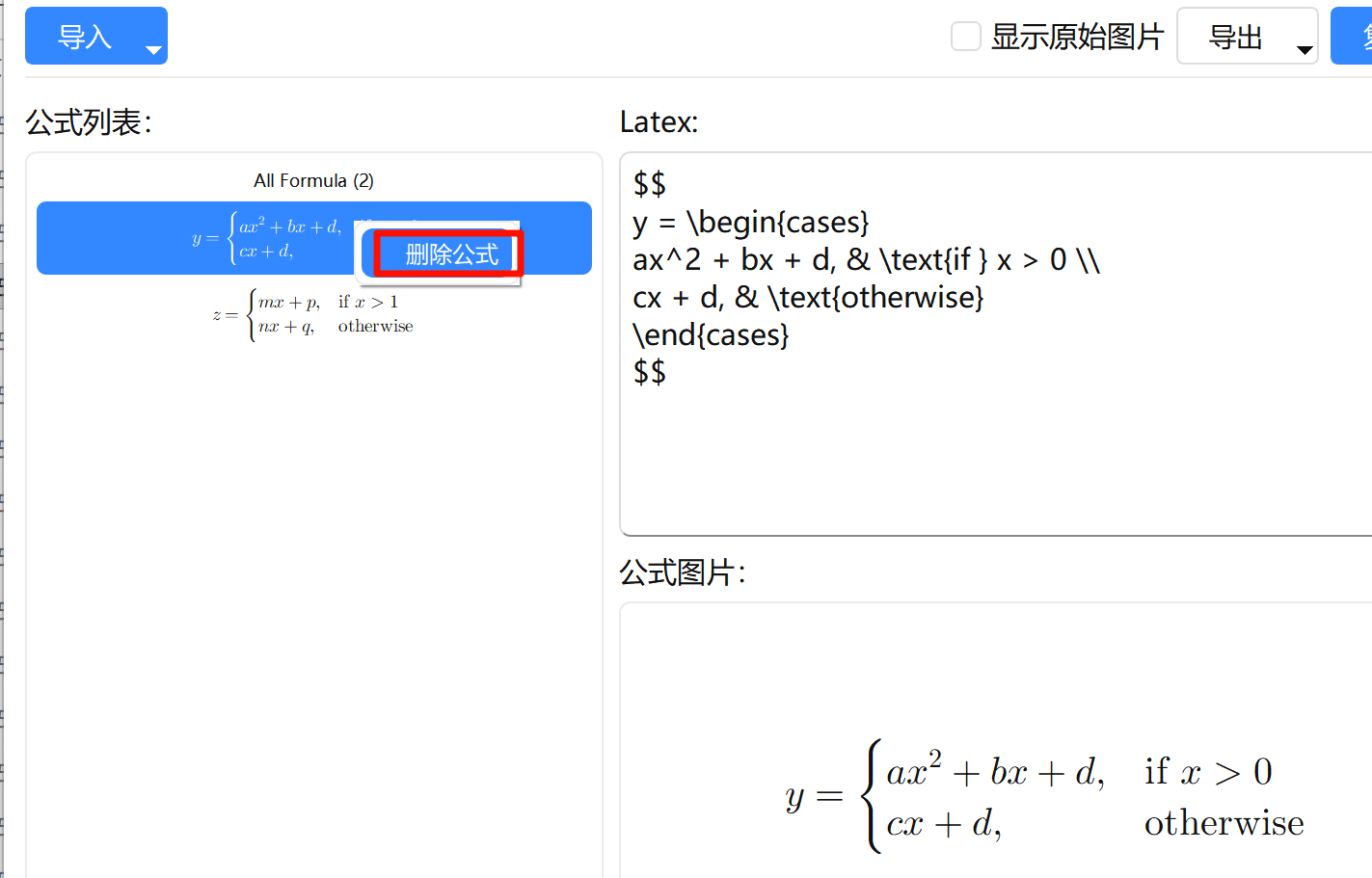Viewport: 1372px width, 878px height.
Task: Click the cx + d \text{otherwise} Latex line
Action: 807,298
